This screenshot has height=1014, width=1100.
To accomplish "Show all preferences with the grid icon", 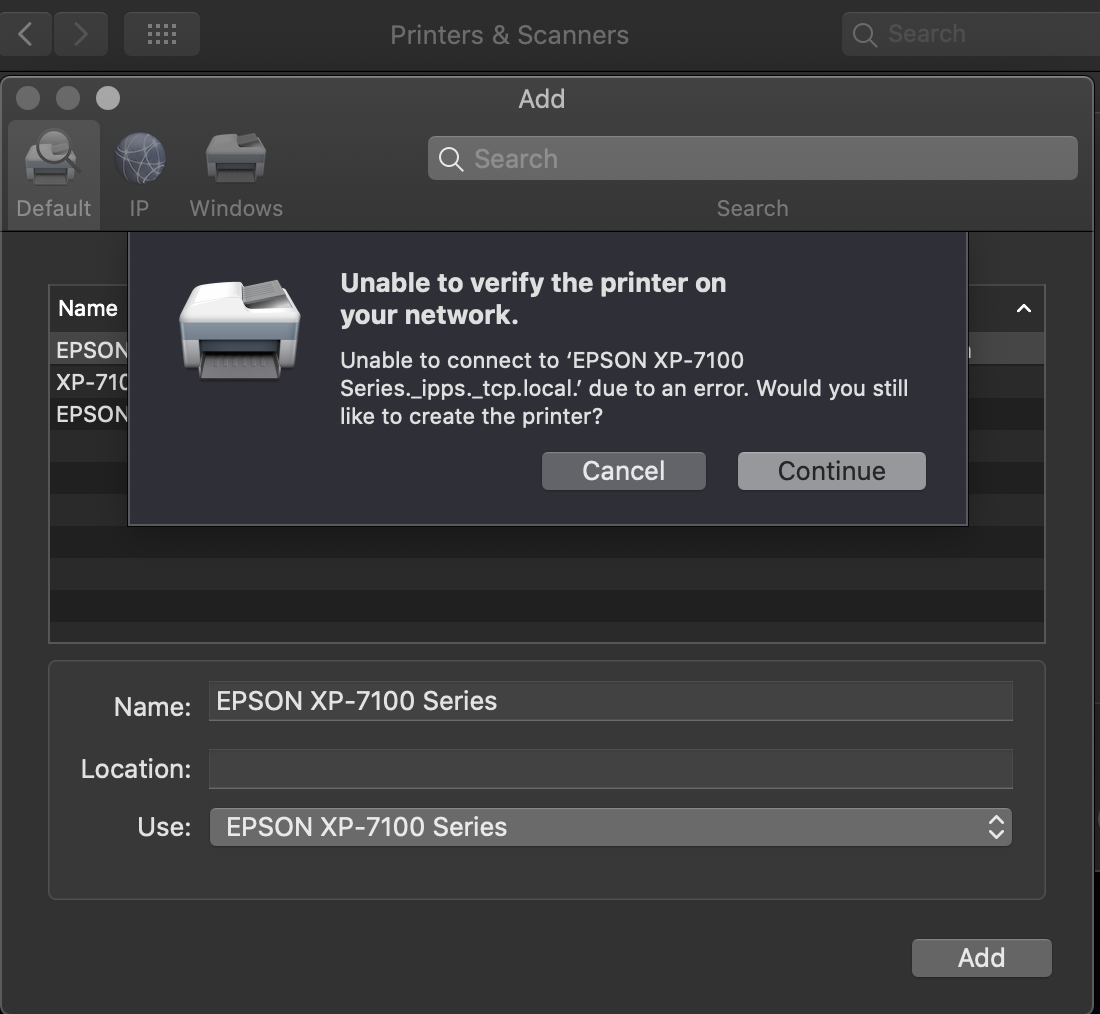I will [x=162, y=34].
